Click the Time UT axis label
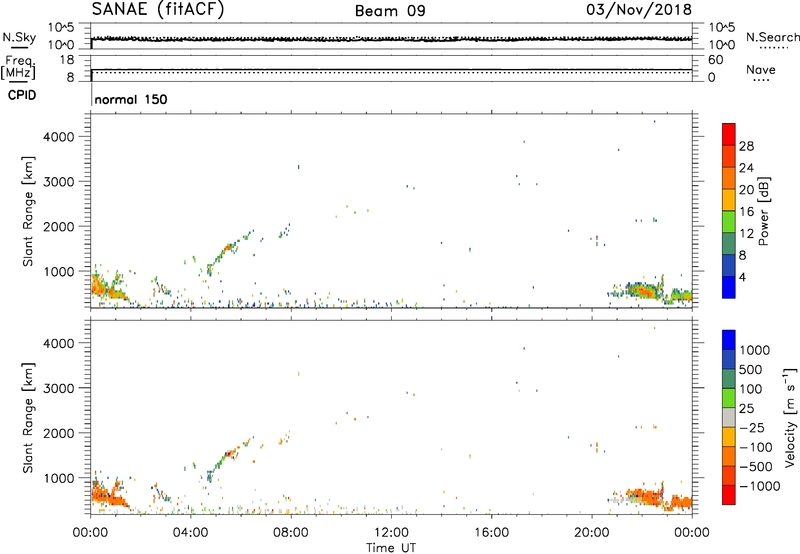Viewport: 800px width, 554px height. point(391,548)
